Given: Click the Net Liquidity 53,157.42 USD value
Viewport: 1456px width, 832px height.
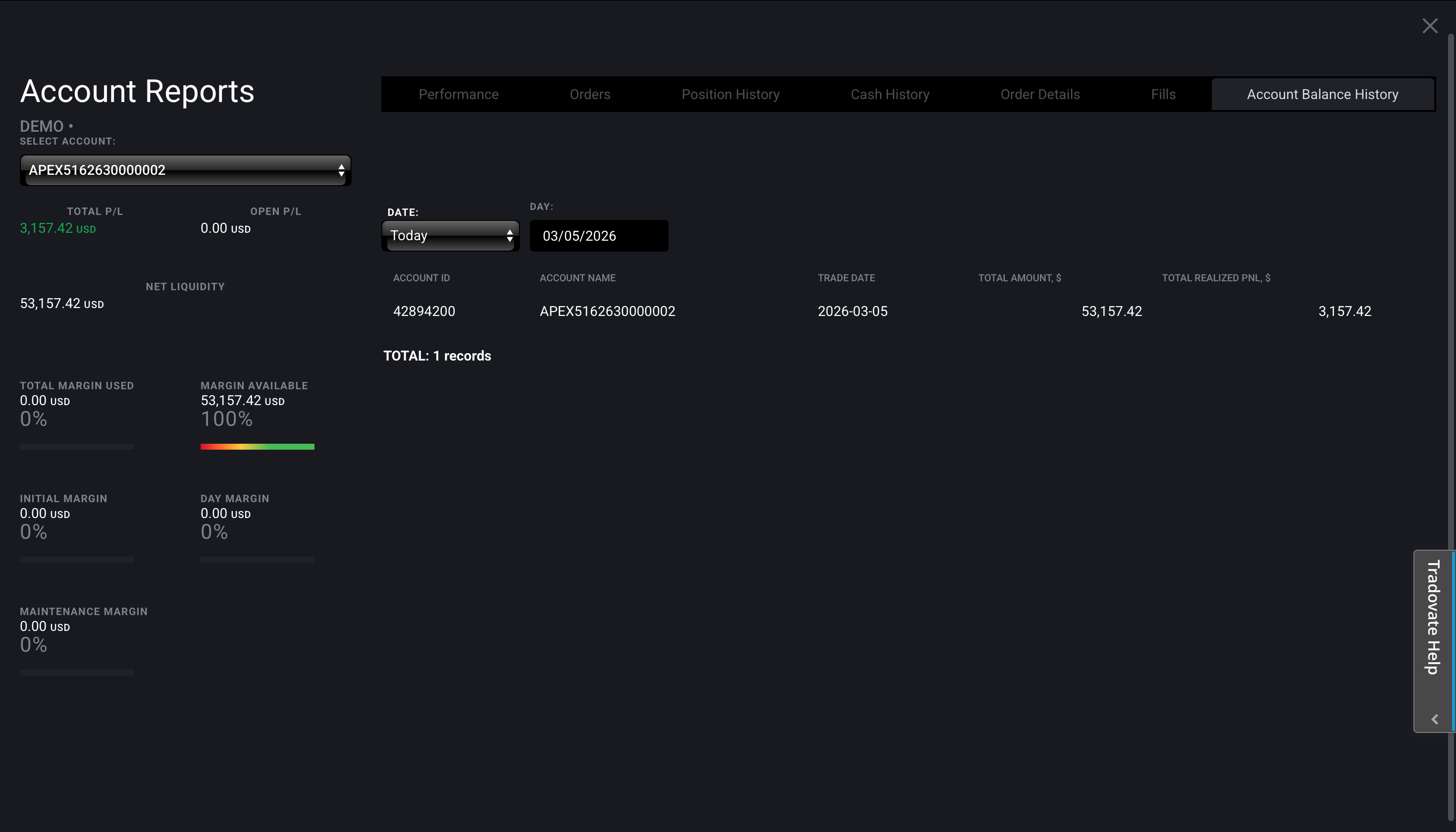Looking at the screenshot, I should pos(62,304).
